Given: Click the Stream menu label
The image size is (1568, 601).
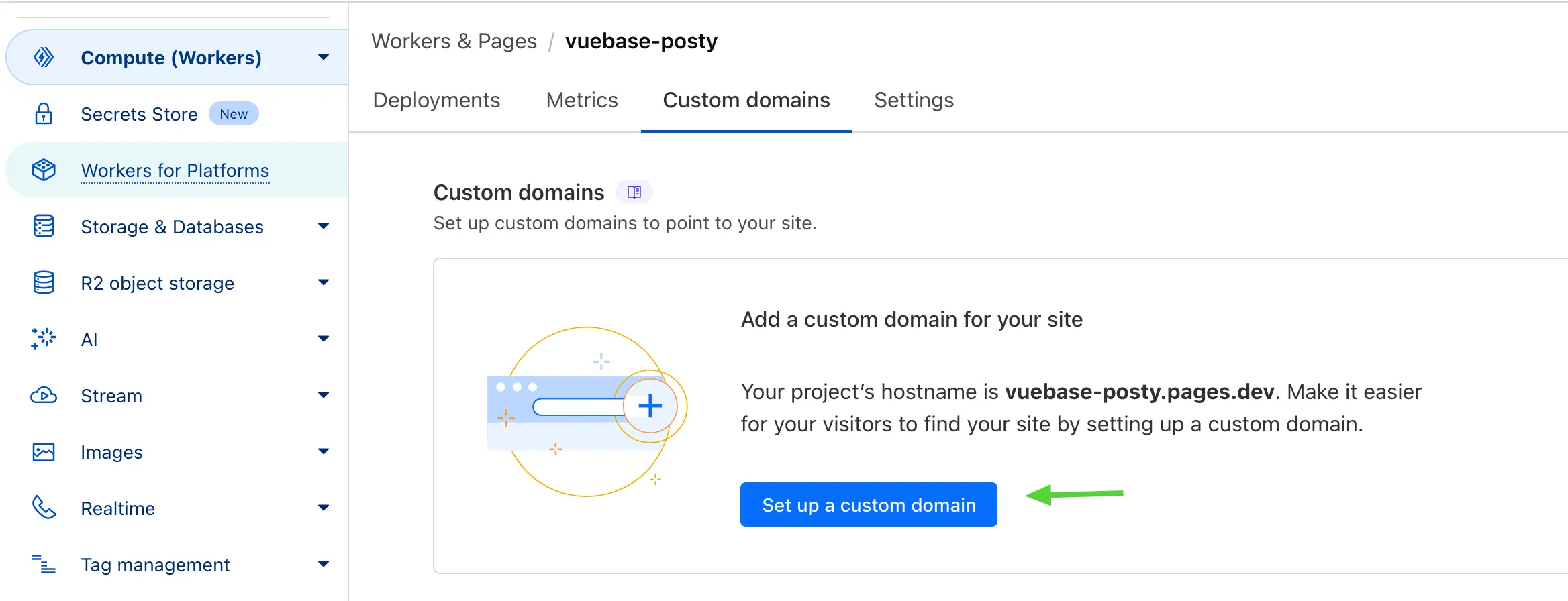Looking at the screenshot, I should point(111,396).
